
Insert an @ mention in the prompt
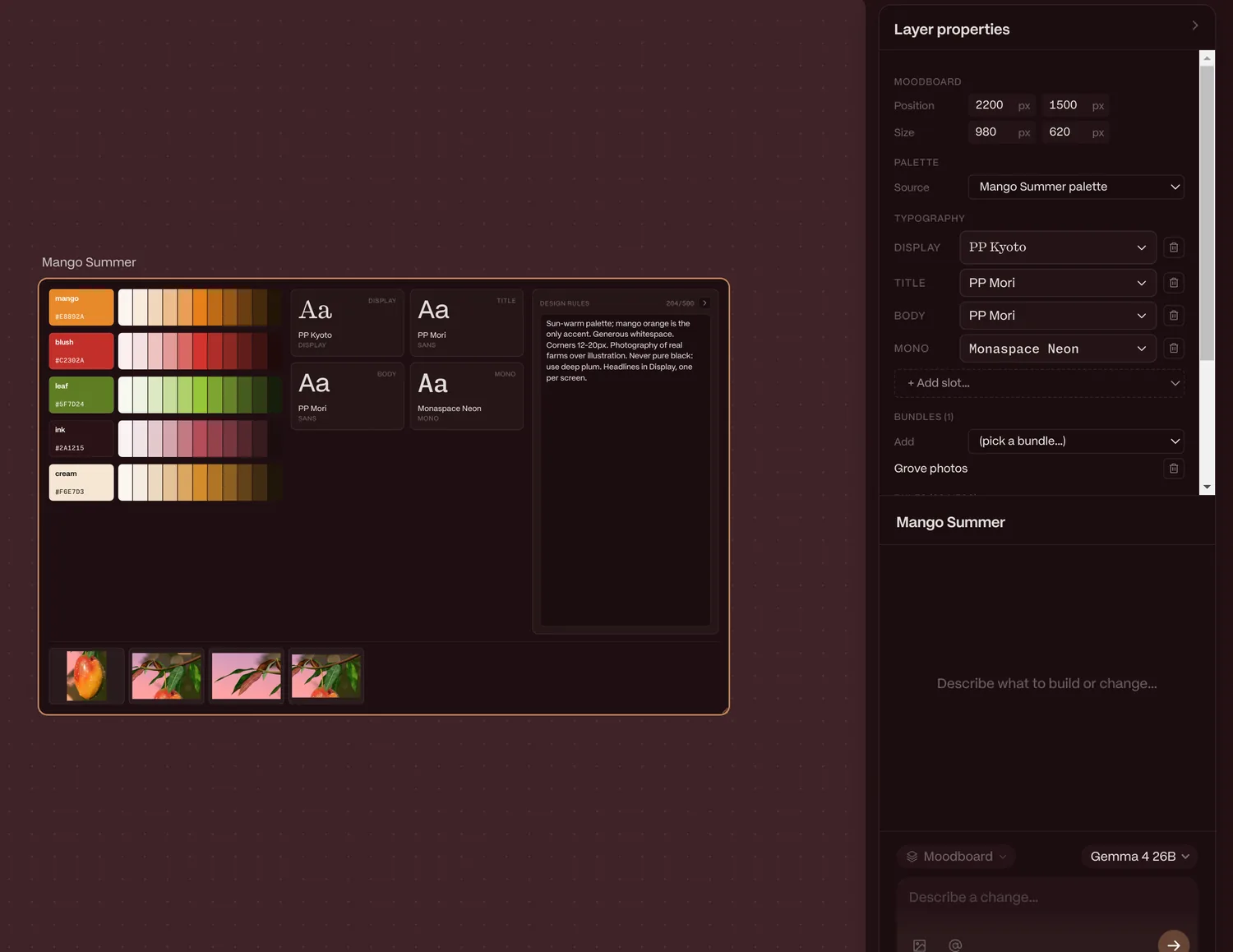point(955,945)
